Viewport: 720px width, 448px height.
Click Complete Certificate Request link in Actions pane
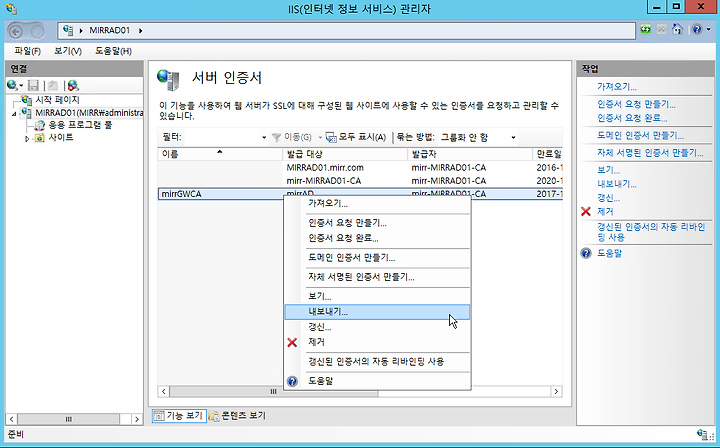[632, 118]
